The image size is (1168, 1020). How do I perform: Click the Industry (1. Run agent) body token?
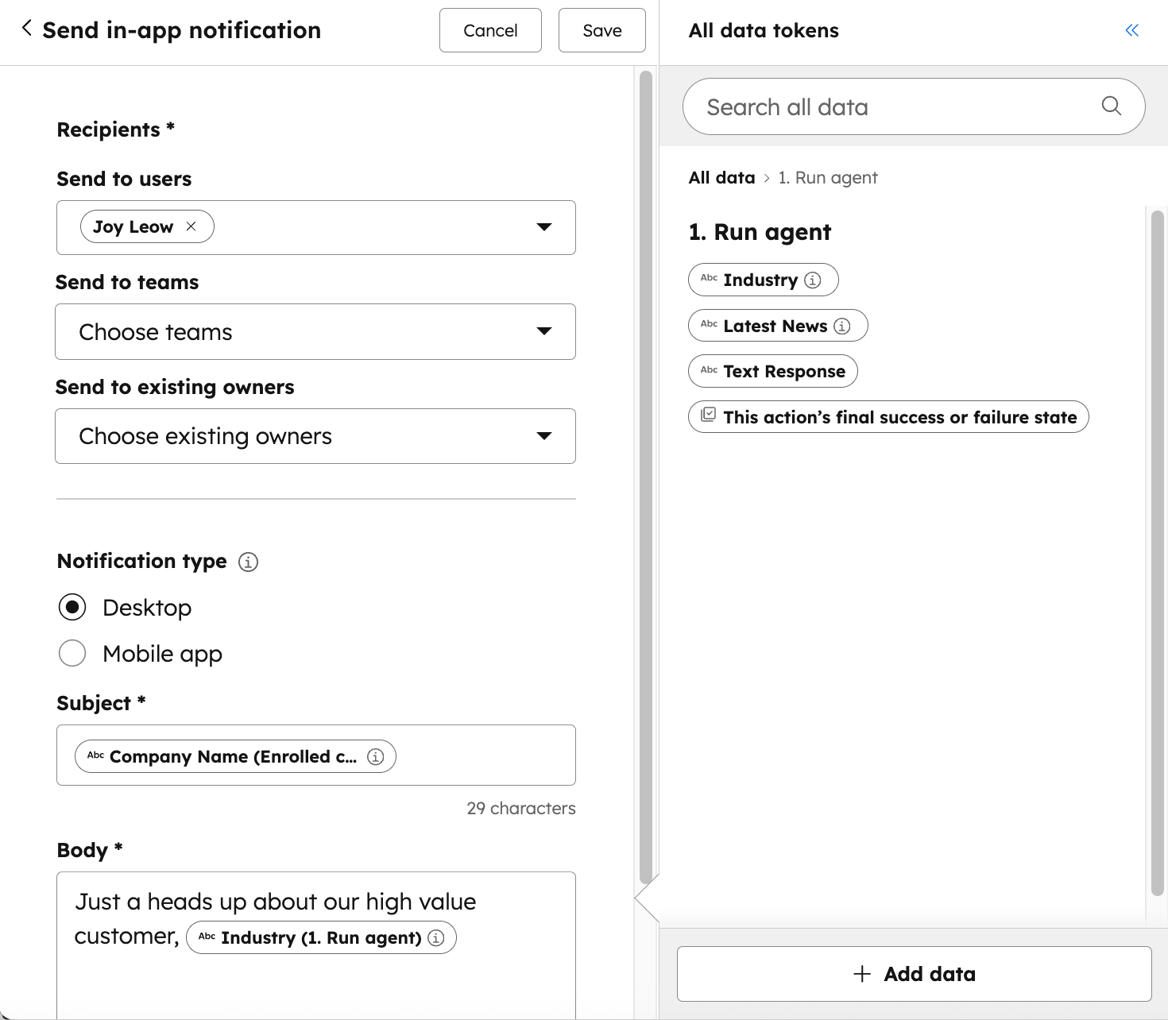click(x=320, y=938)
